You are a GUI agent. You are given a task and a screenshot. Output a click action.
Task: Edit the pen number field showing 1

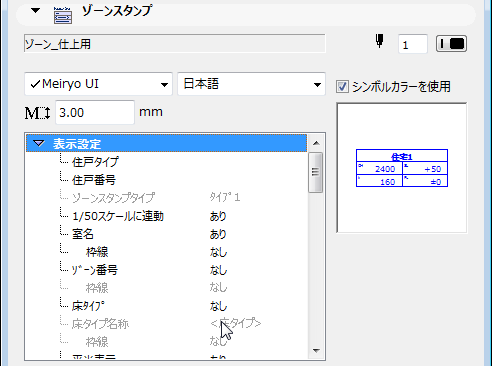tap(413, 44)
